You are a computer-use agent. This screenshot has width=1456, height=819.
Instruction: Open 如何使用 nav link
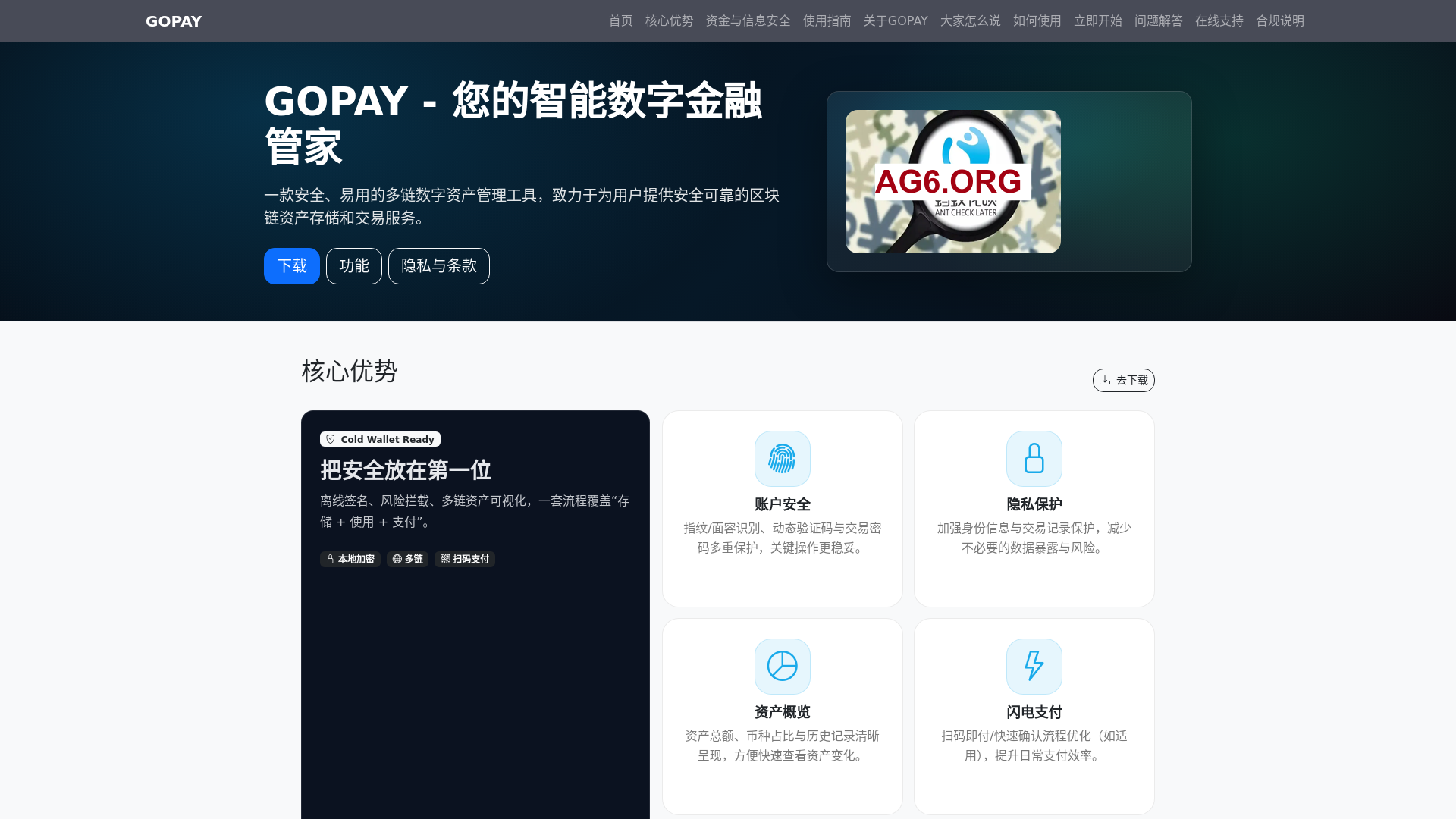click(x=1037, y=21)
